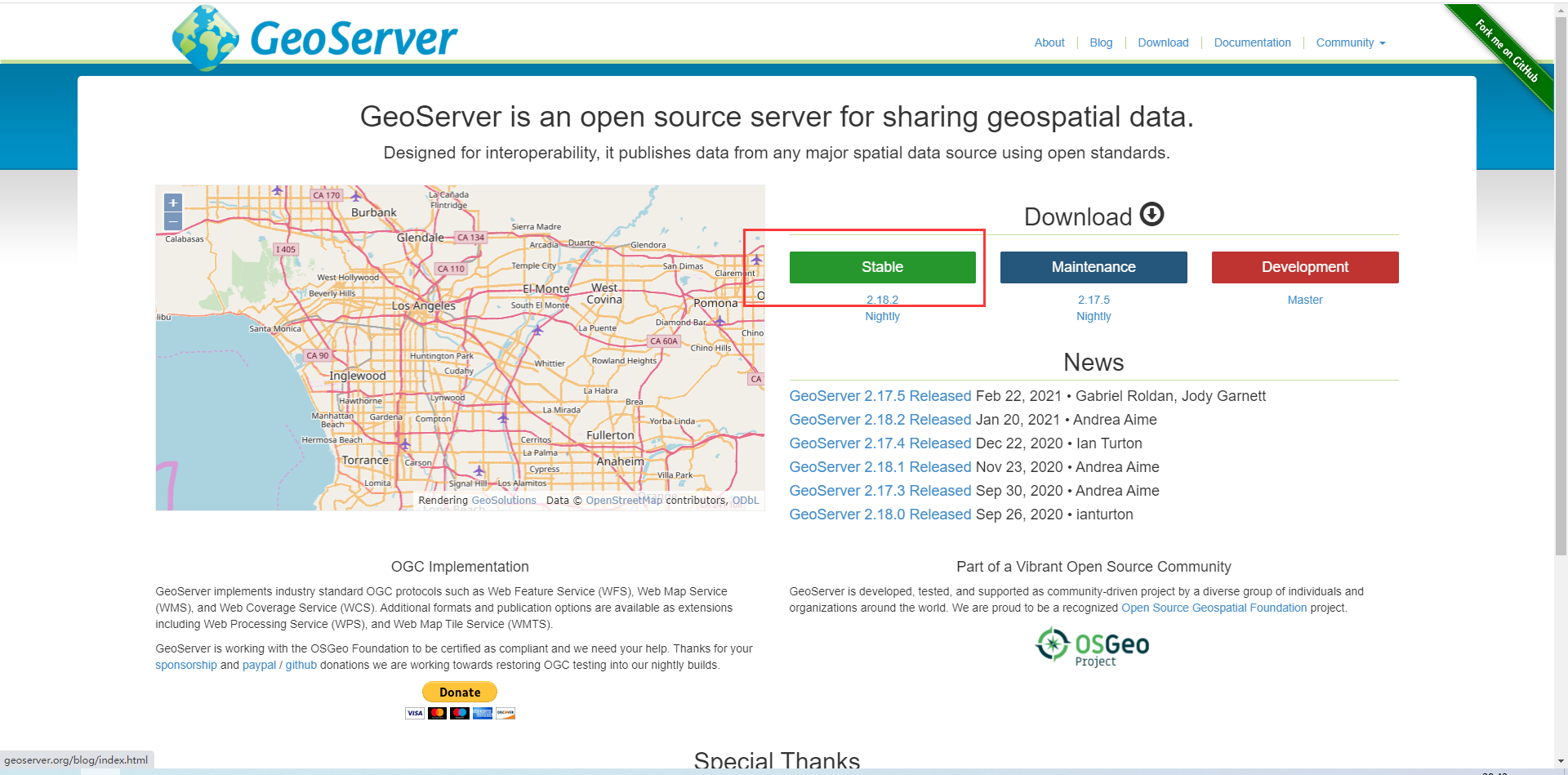
Task: Expand the Community dropdown menu
Action: tap(1351, 42)
